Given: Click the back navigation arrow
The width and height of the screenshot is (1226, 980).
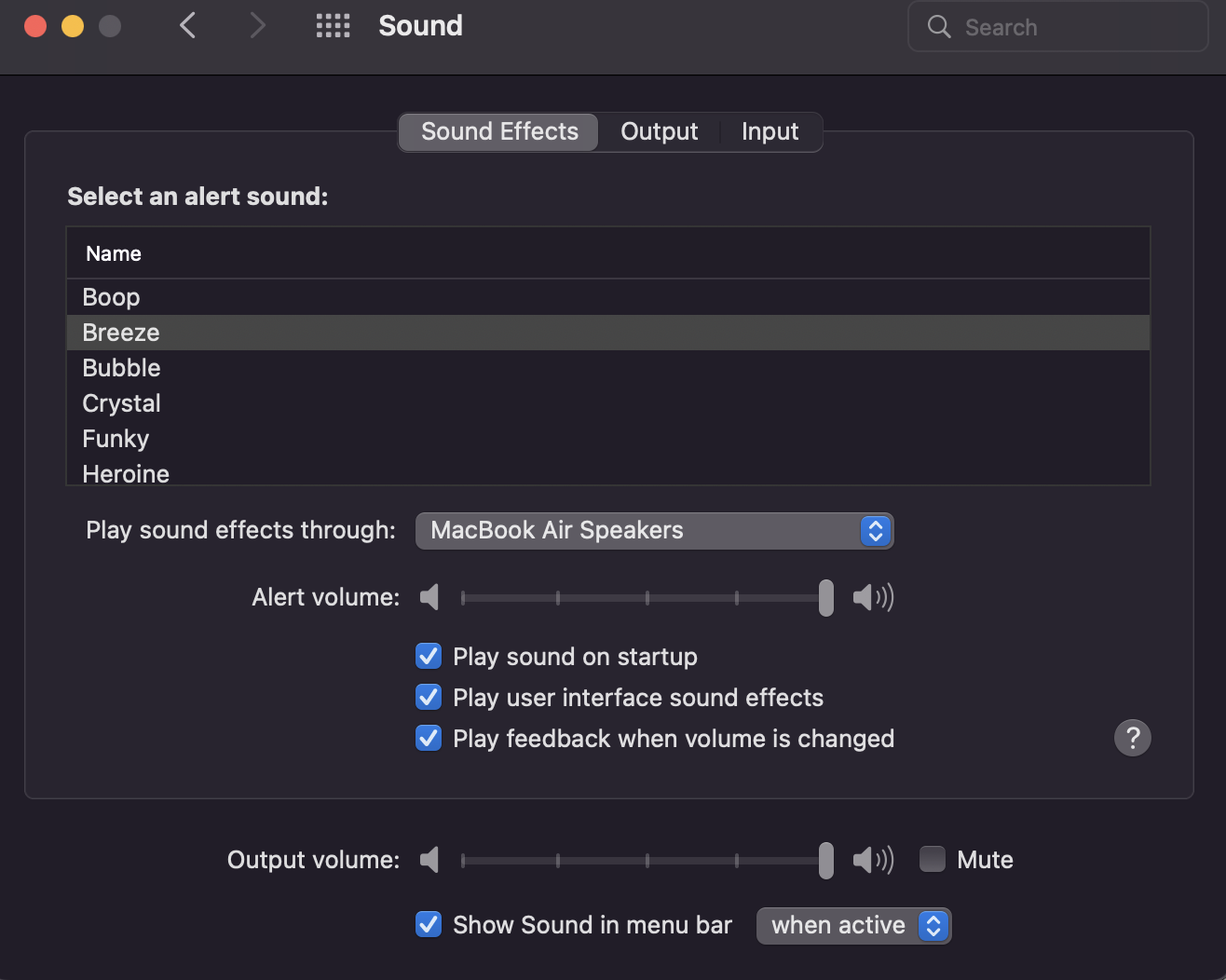Looking at the screenshot, I should 187,26.
